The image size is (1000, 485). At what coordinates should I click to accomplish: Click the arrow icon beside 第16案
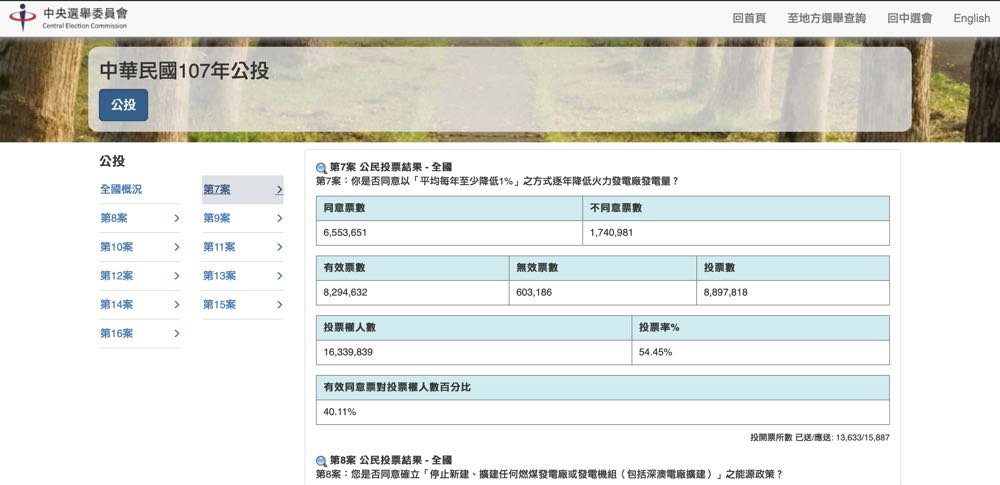[x=177, y=334]
